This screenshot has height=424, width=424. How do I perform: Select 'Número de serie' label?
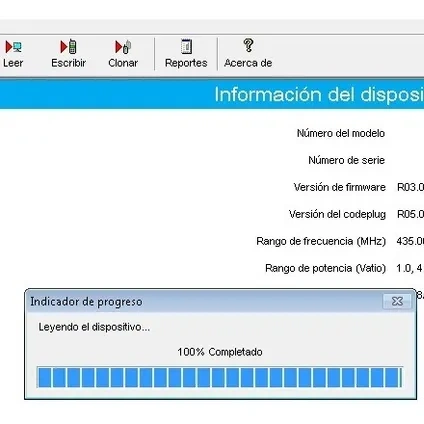[x=347, y=160]
